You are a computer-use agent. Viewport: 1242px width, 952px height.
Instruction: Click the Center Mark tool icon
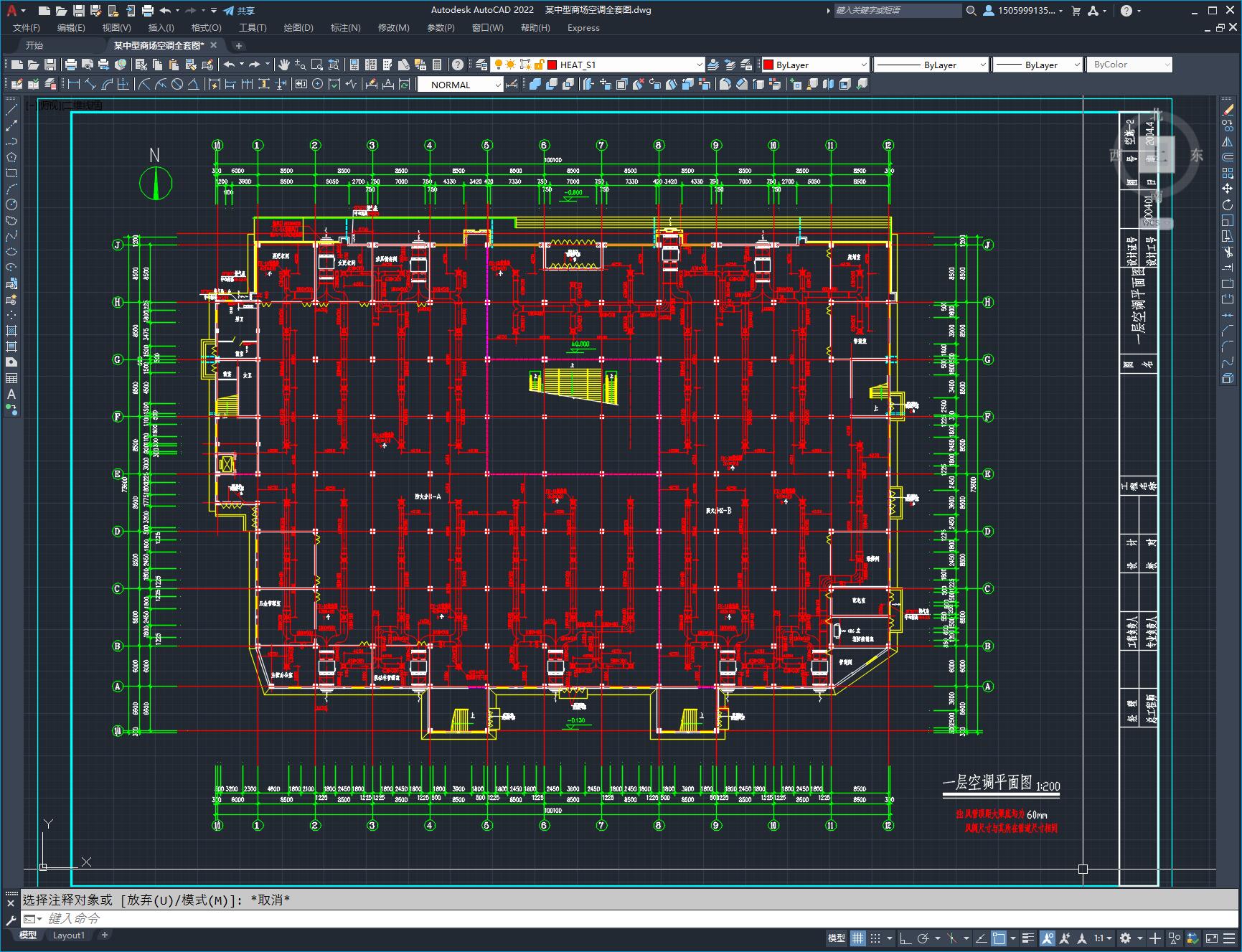point(318,85)
